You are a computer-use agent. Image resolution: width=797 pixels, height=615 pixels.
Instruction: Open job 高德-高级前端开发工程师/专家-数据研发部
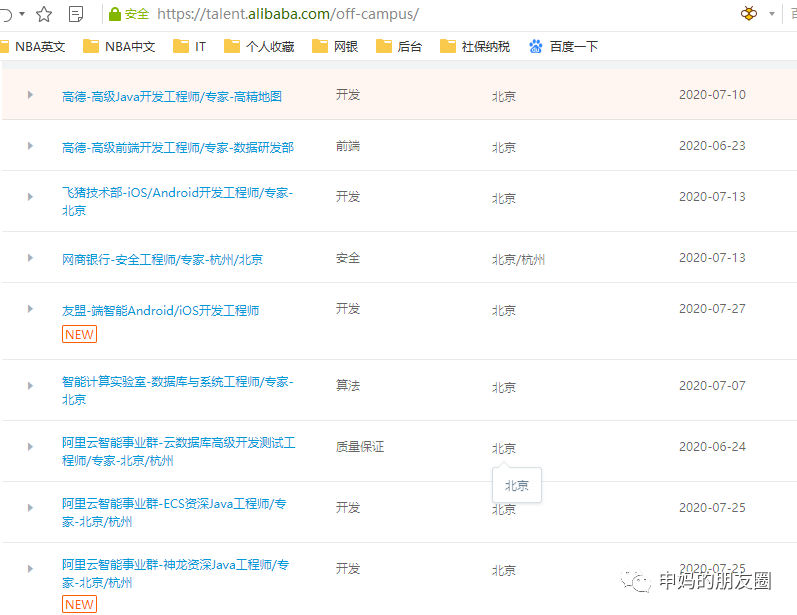178,147
